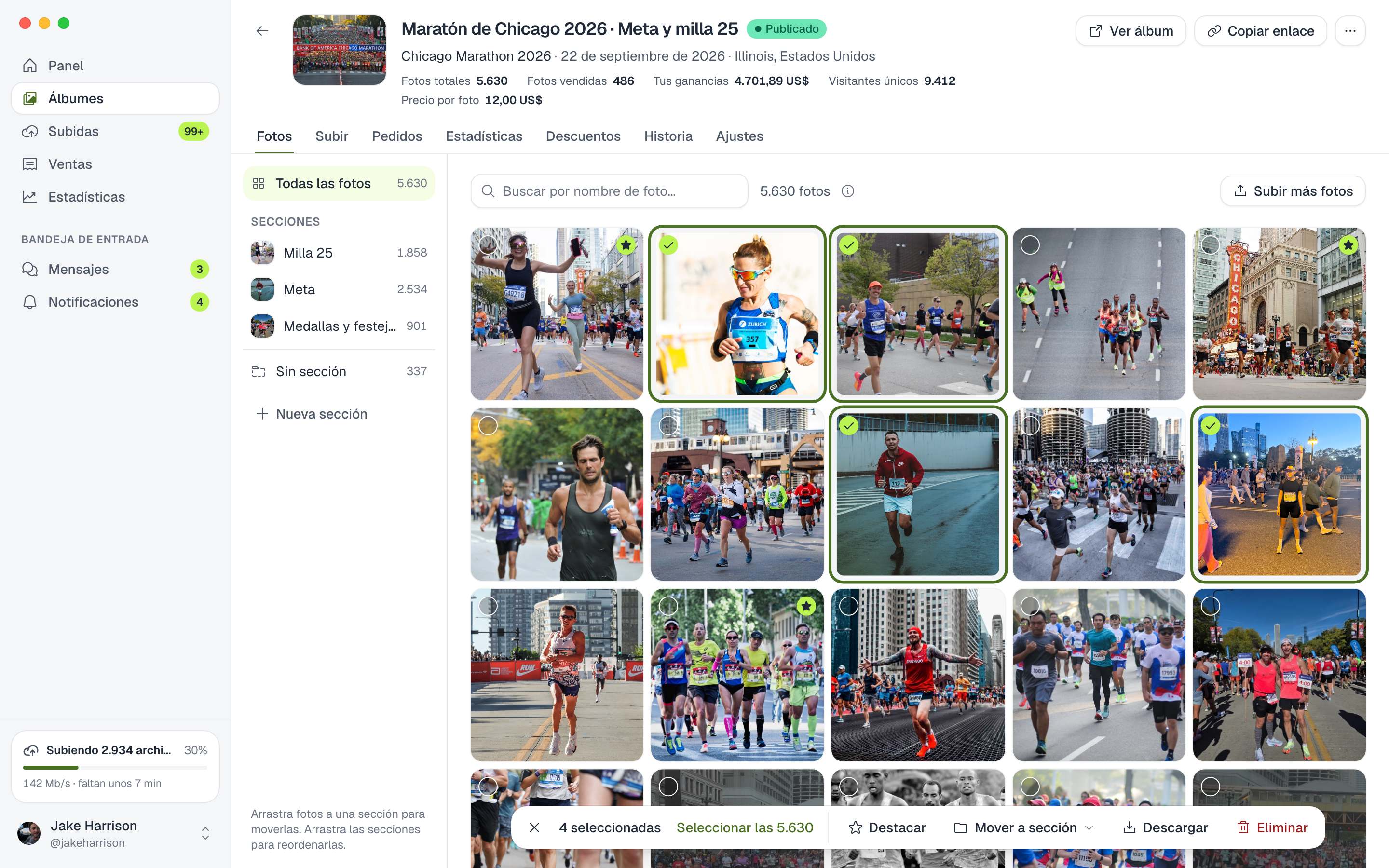The width and height of the screenshot is (1389, 868).
Task: Switch to the Subir tab
Action: 332,136
